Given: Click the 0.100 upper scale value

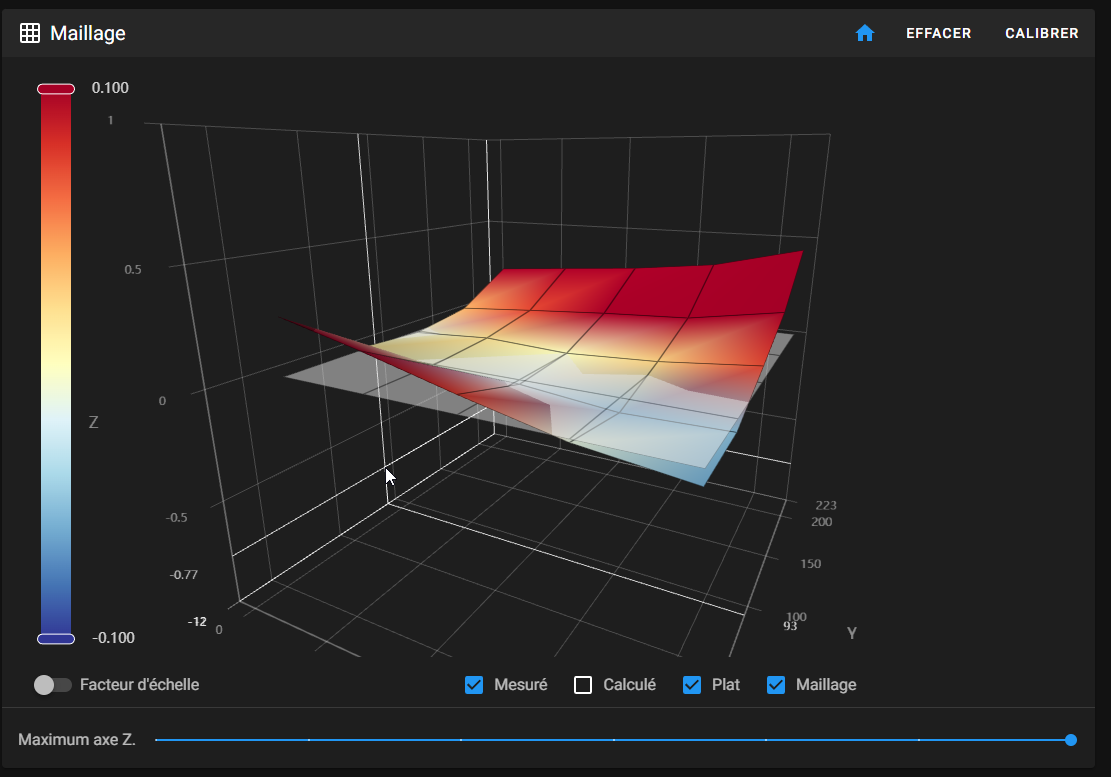Looking at the screenshot, I should click(110, 88).
